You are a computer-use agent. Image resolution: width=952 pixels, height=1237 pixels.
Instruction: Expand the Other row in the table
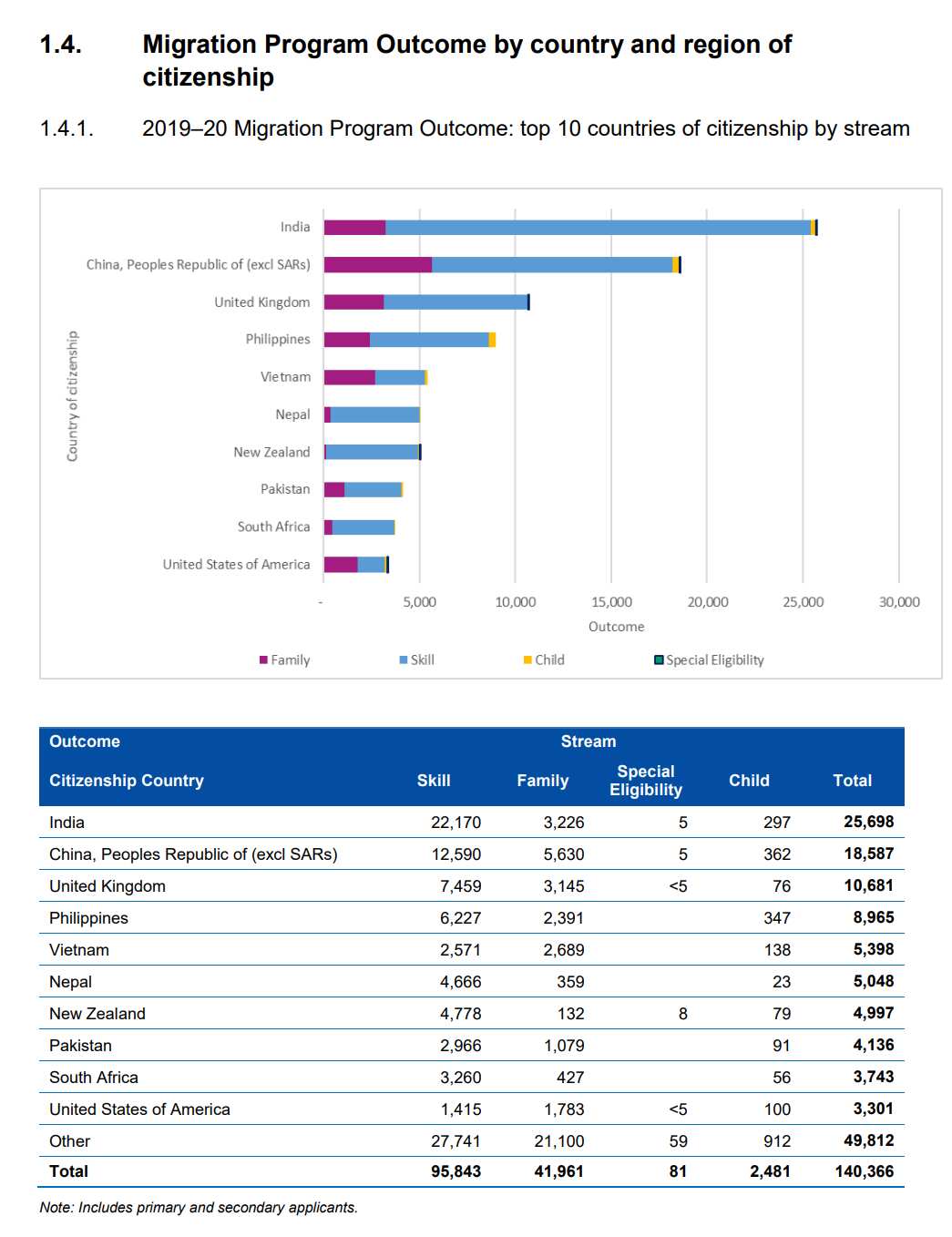[x=69, y=1140]
